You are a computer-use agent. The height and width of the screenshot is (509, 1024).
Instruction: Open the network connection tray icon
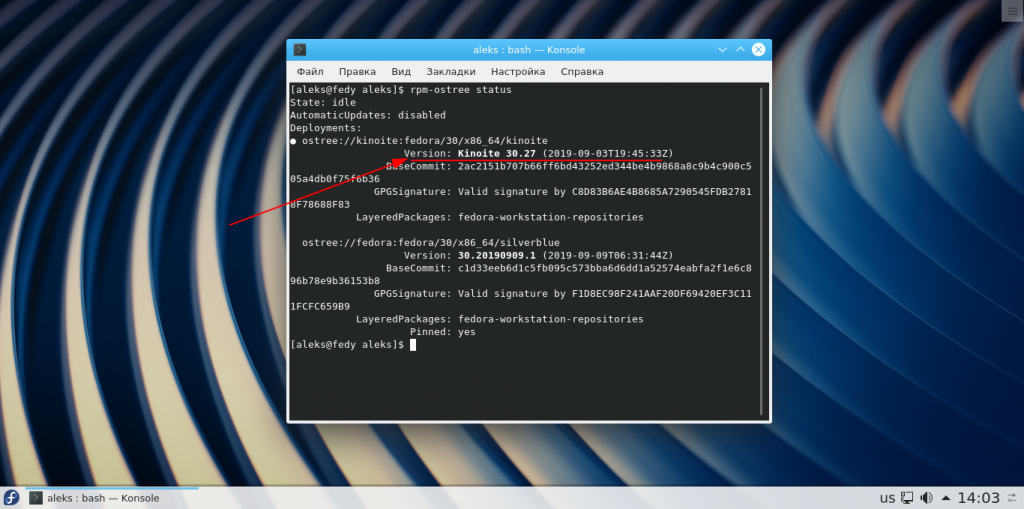pyautogui.click(x=906, y=498)
